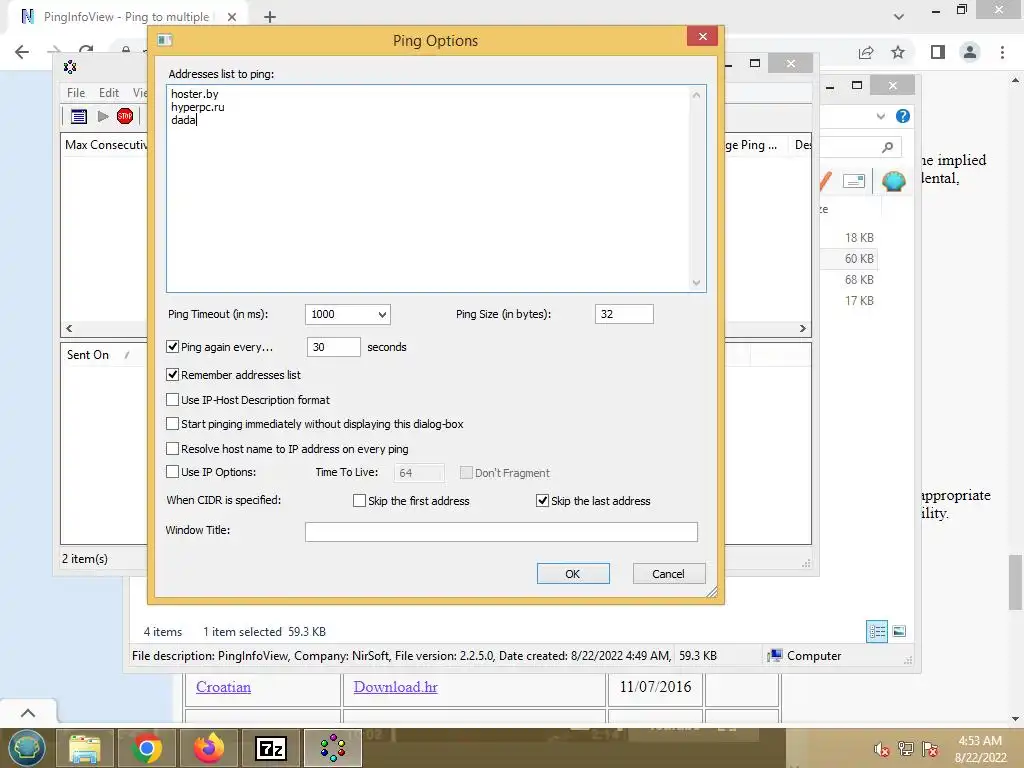Uncheck Ping again every... checkbox
Image resolution: width=1024 pixels, height=768 pixels.
click(x=172, y=347)
